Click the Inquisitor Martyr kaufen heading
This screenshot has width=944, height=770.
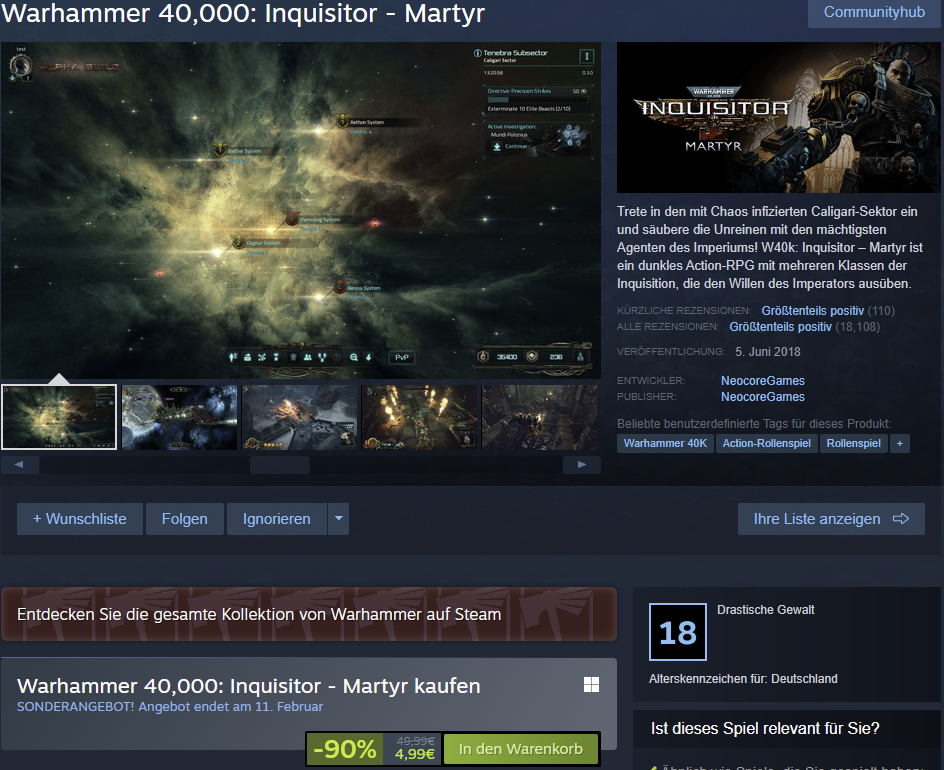pos(249,686)
